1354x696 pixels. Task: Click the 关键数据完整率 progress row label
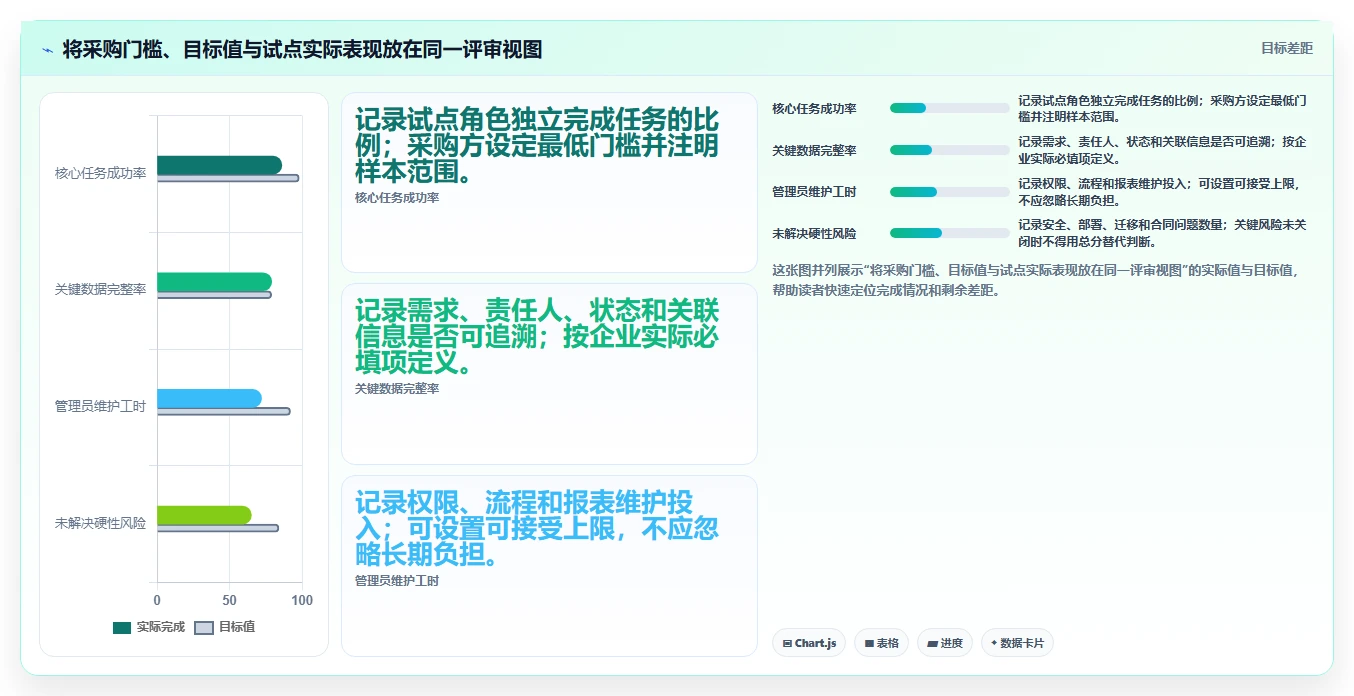[x=814, y=150]
